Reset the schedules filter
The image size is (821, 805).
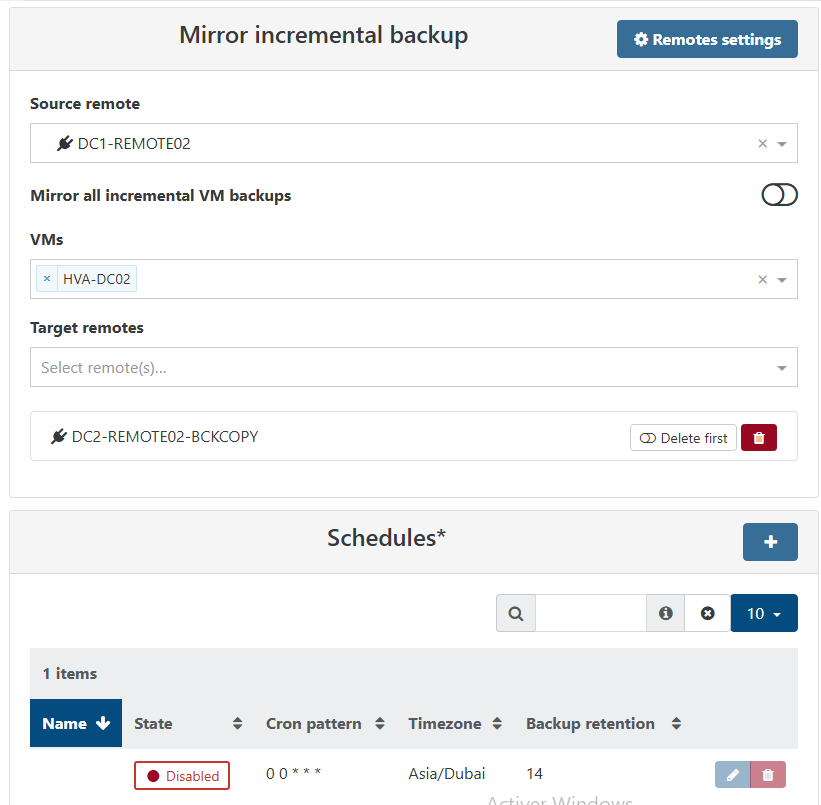click(708, 613)
